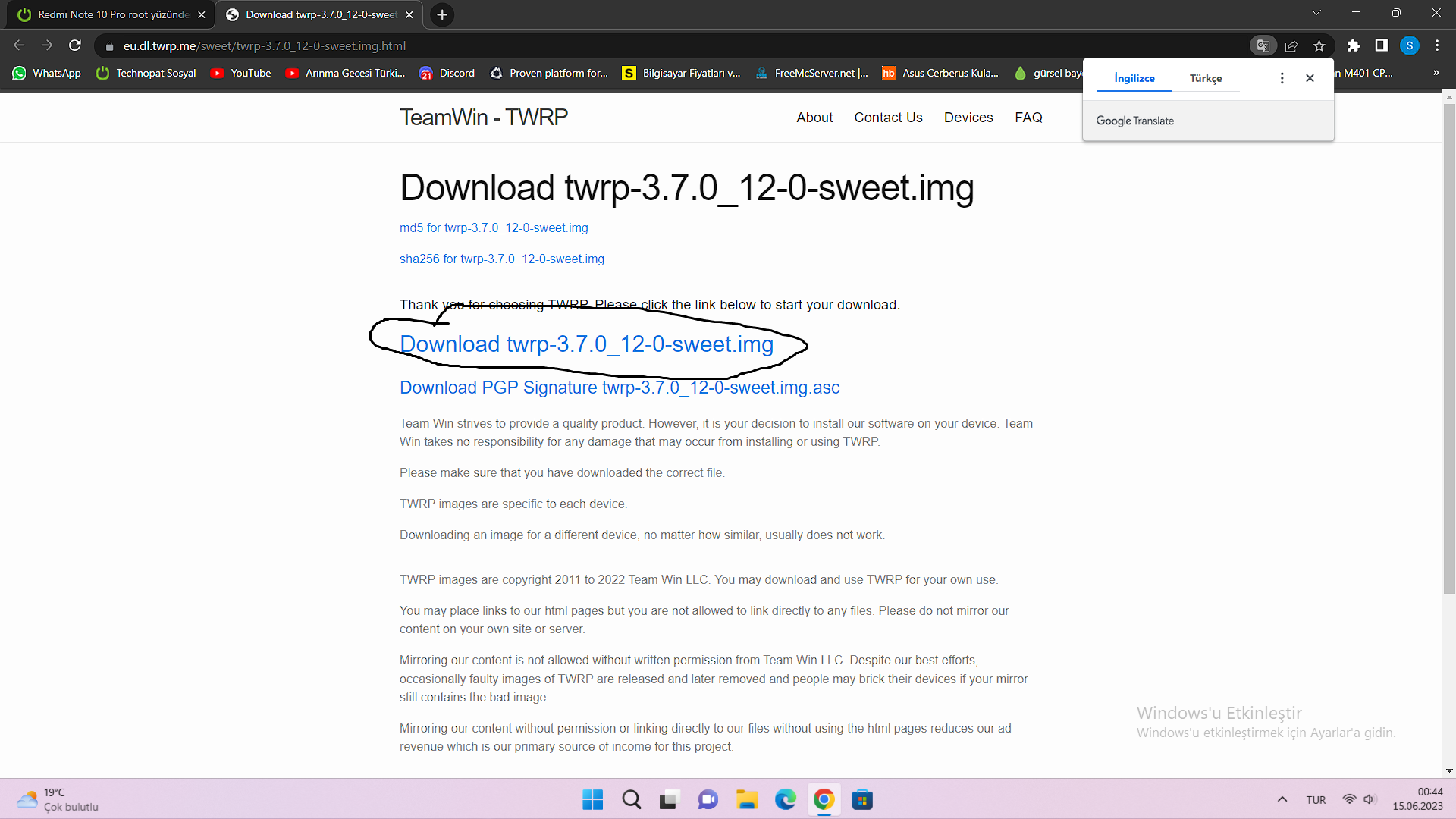
Task: Expand the hidden bookmarks chevron
Action: [1436, 73]
